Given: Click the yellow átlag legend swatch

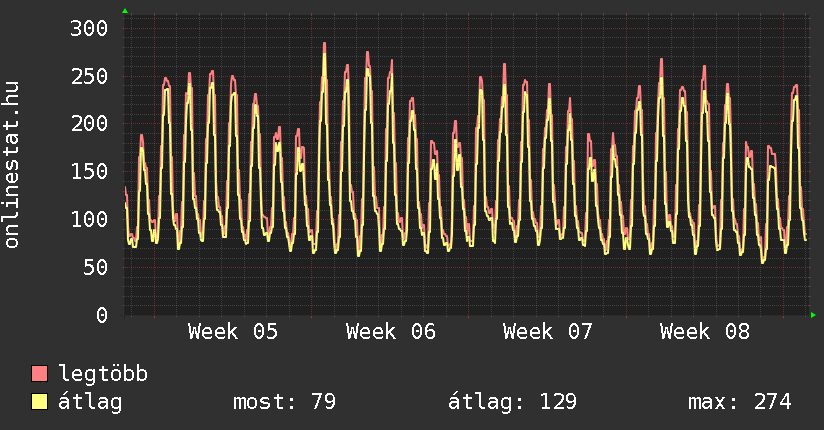Looking at the screenshot, I should (40, 402).
